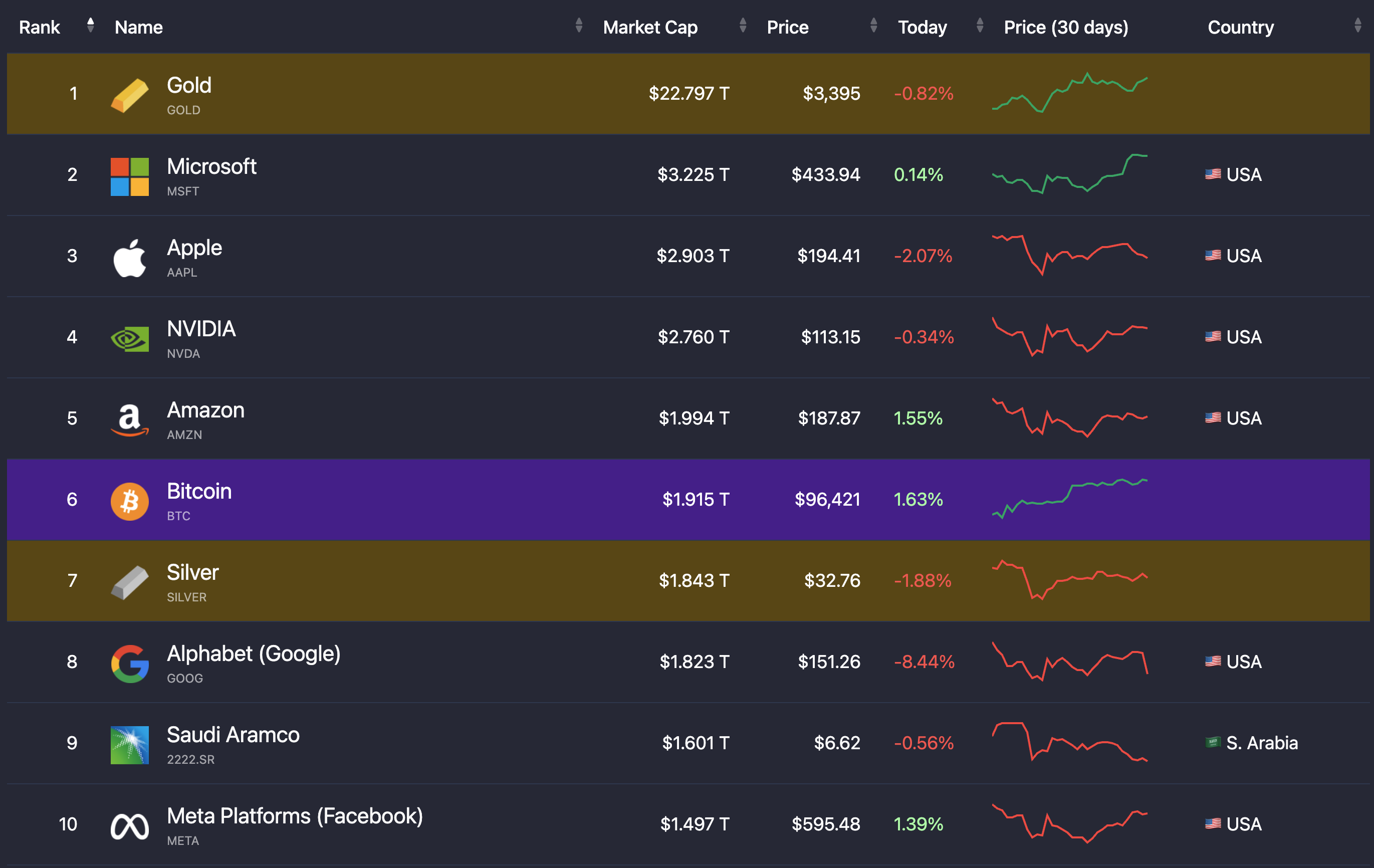Image resolution: width=1374 pixels, height=868 pixels.
Task: Click the USA flag in Alphabet row
Action: pyautogui.click(x=1213, y=662)
